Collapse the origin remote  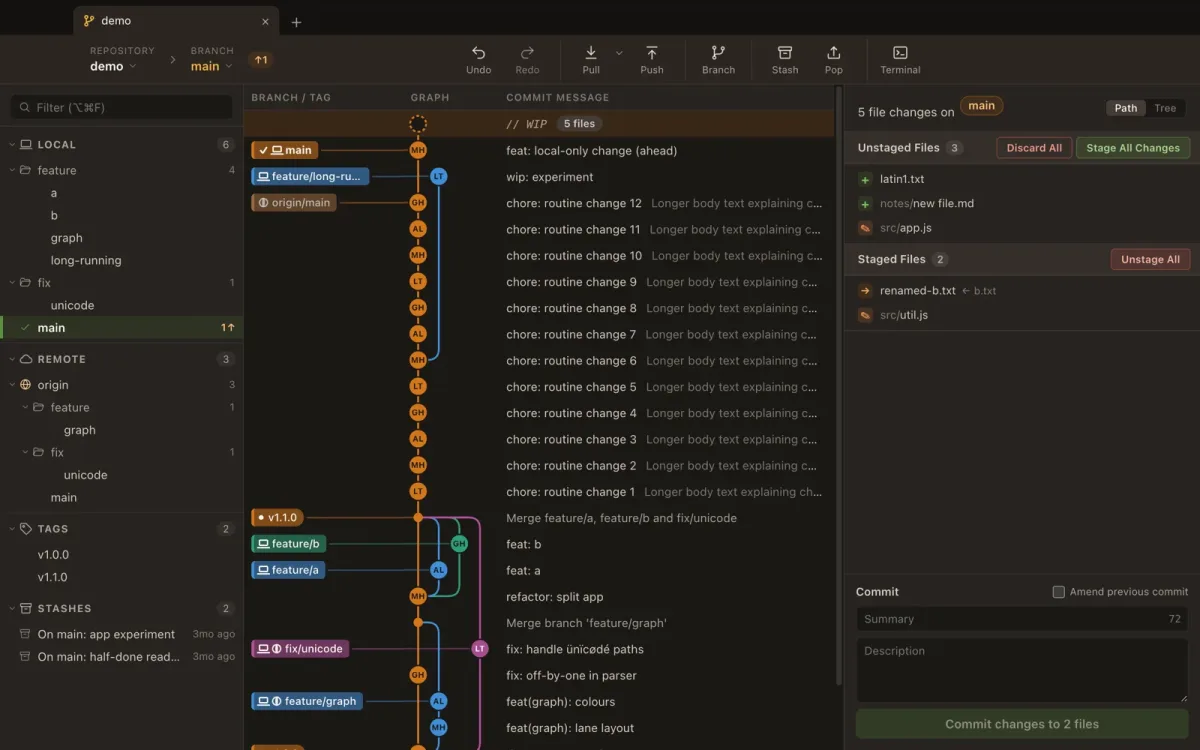[12, 385]
